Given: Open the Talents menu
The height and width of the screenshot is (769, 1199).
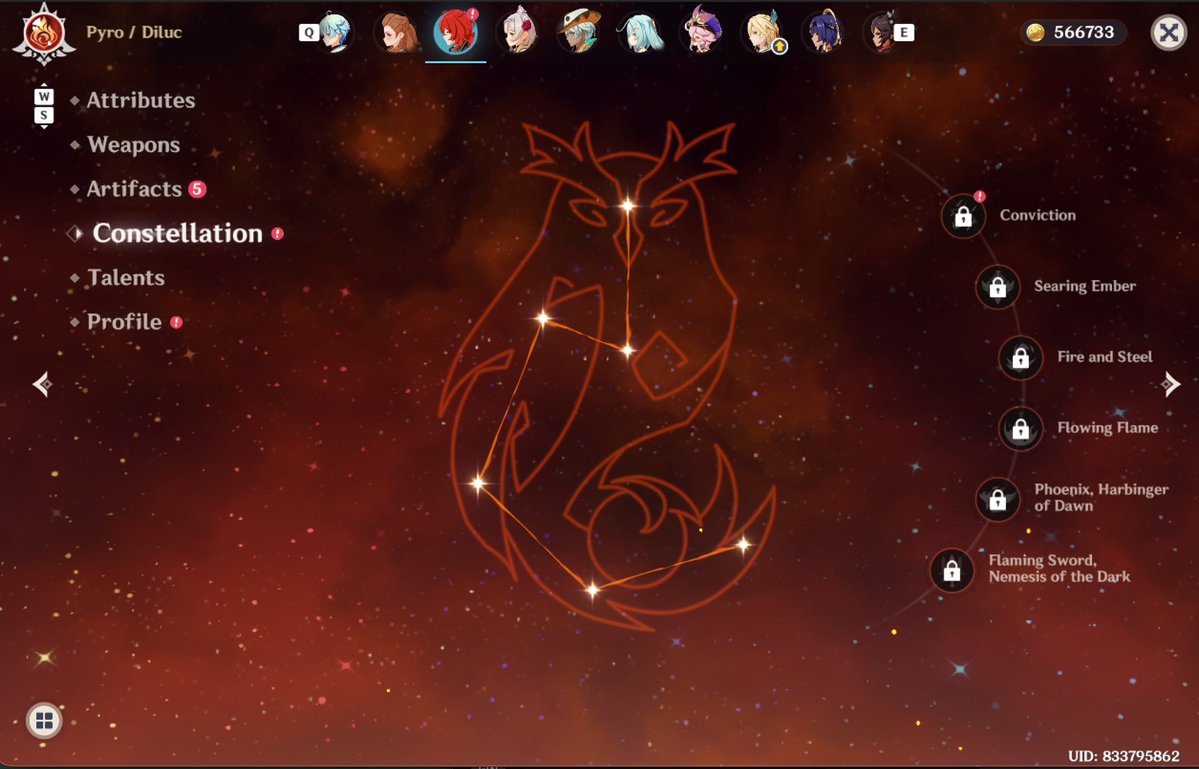Looking at the screenshot, I should tap(126, 277).
